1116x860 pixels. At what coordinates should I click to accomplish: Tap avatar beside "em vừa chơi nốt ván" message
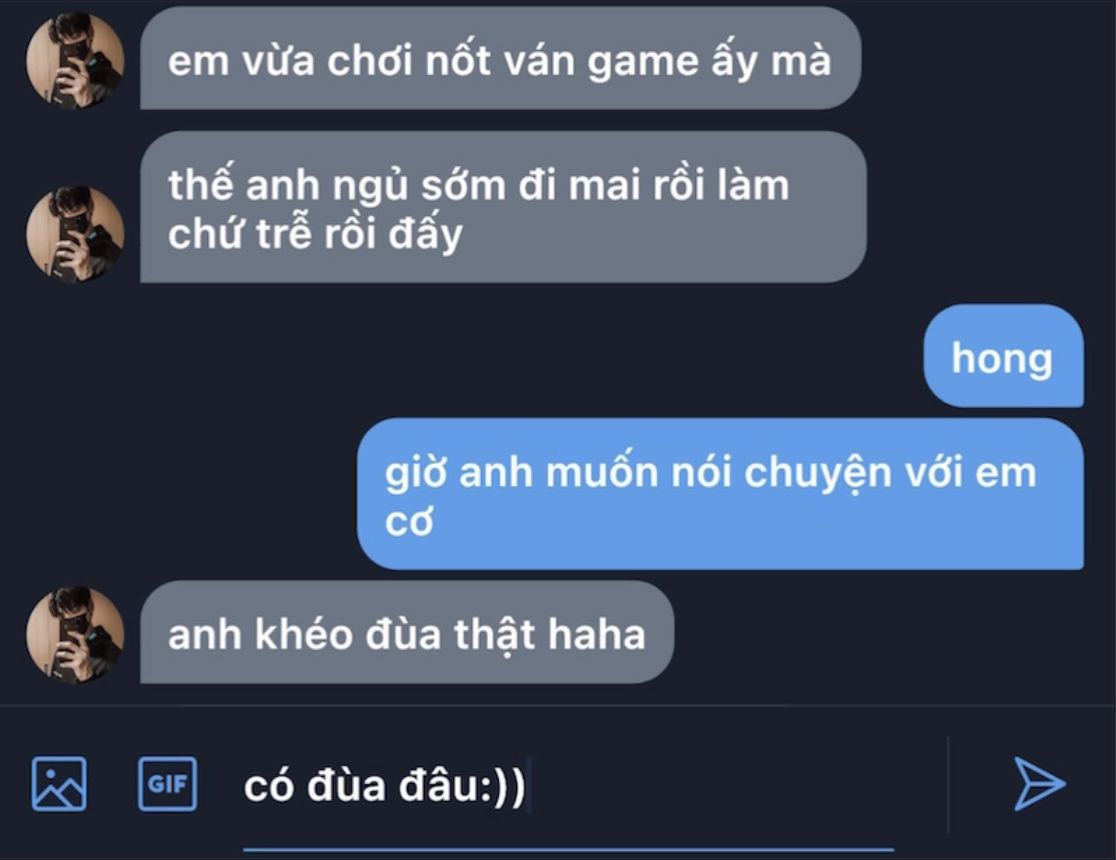tap(75, 61)
